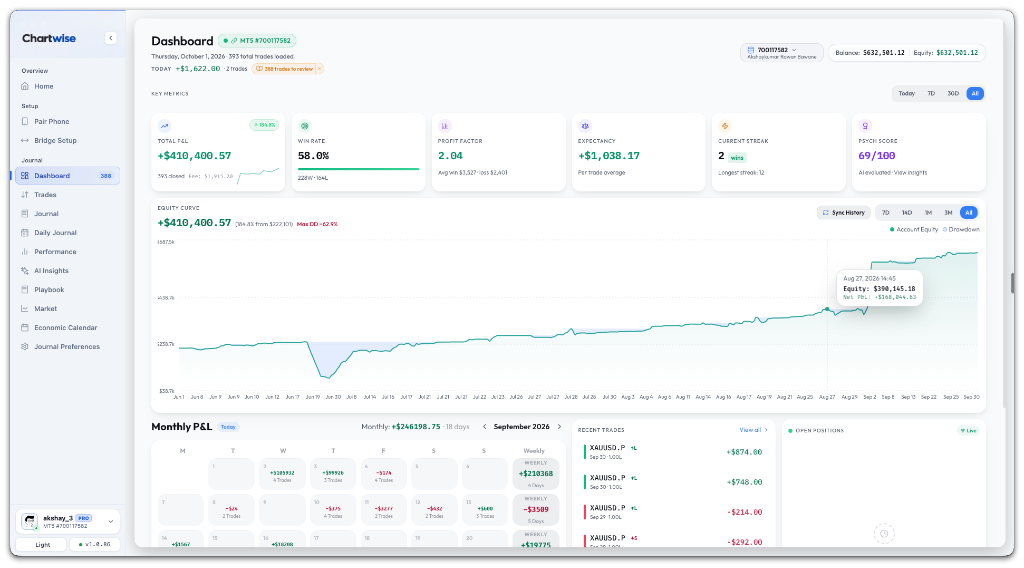Click the Expectancy card icon
The image size is (1024, 568).
[x=585, y=126]
